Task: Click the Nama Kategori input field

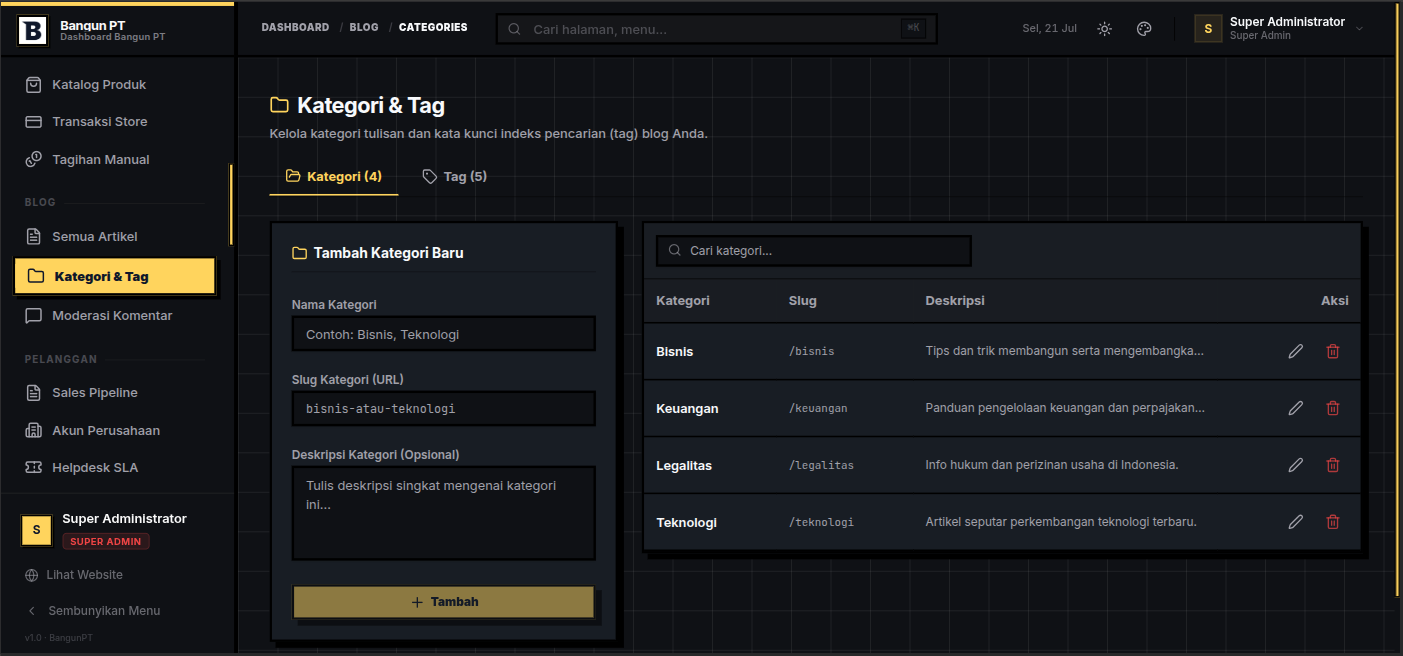Action: point(444,334)
